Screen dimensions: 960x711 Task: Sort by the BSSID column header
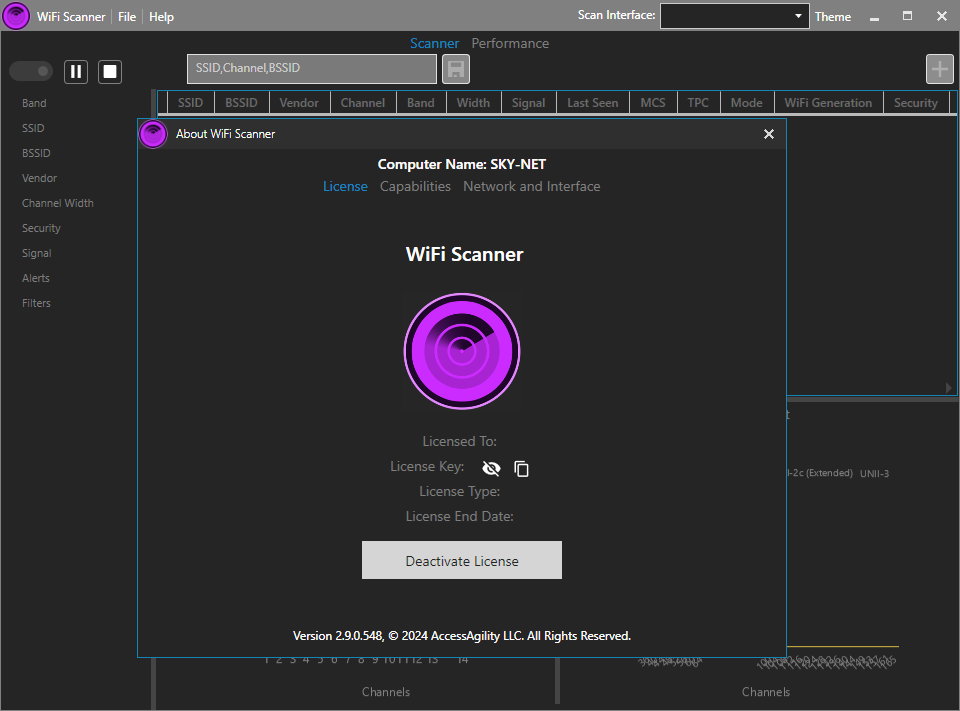click(x=241, y=103)
